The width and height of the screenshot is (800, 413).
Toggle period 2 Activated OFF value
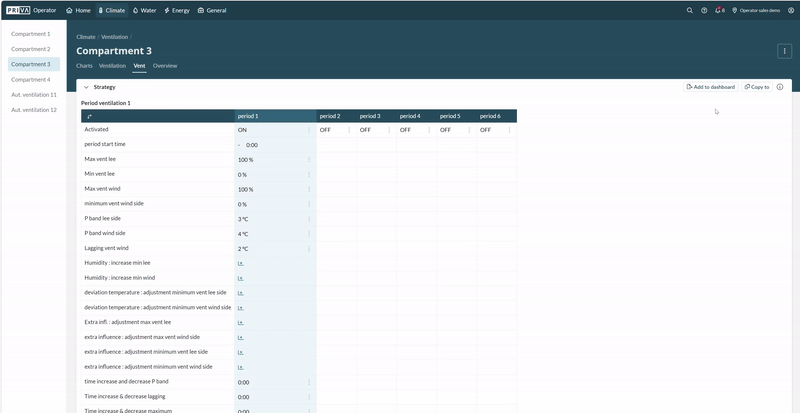(325, 130)
